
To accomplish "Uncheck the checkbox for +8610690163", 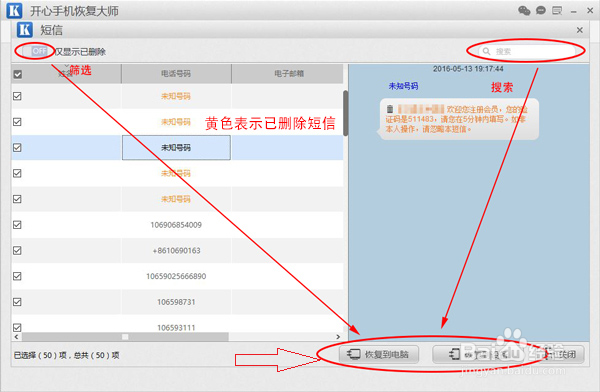I will (x=17, y=250).
